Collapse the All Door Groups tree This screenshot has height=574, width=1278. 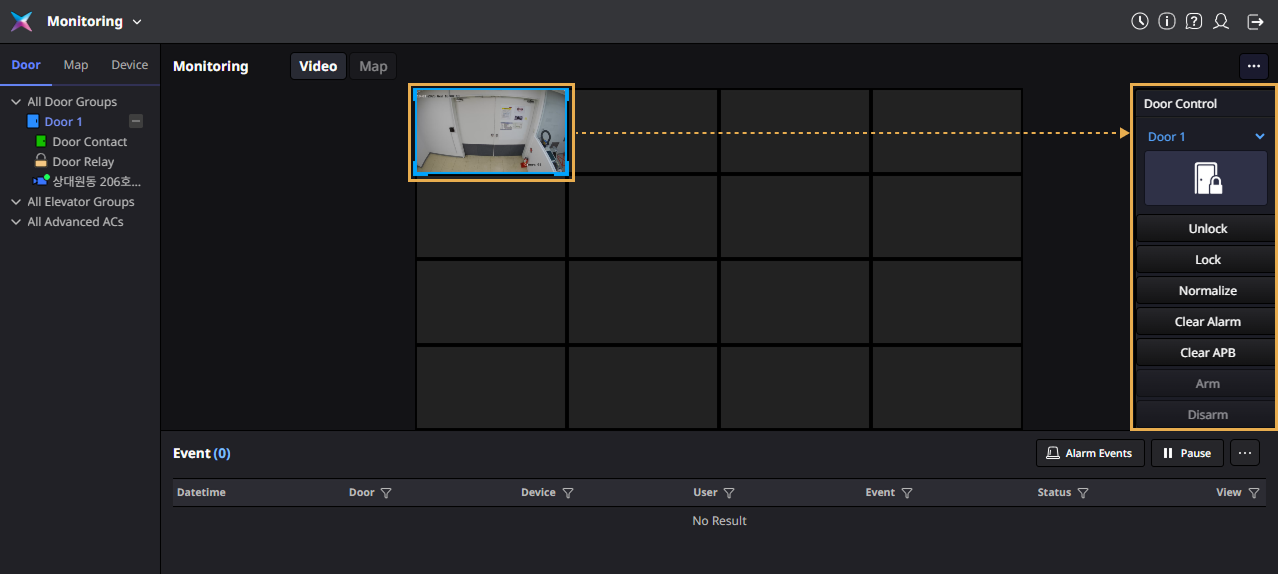[16, 102]
